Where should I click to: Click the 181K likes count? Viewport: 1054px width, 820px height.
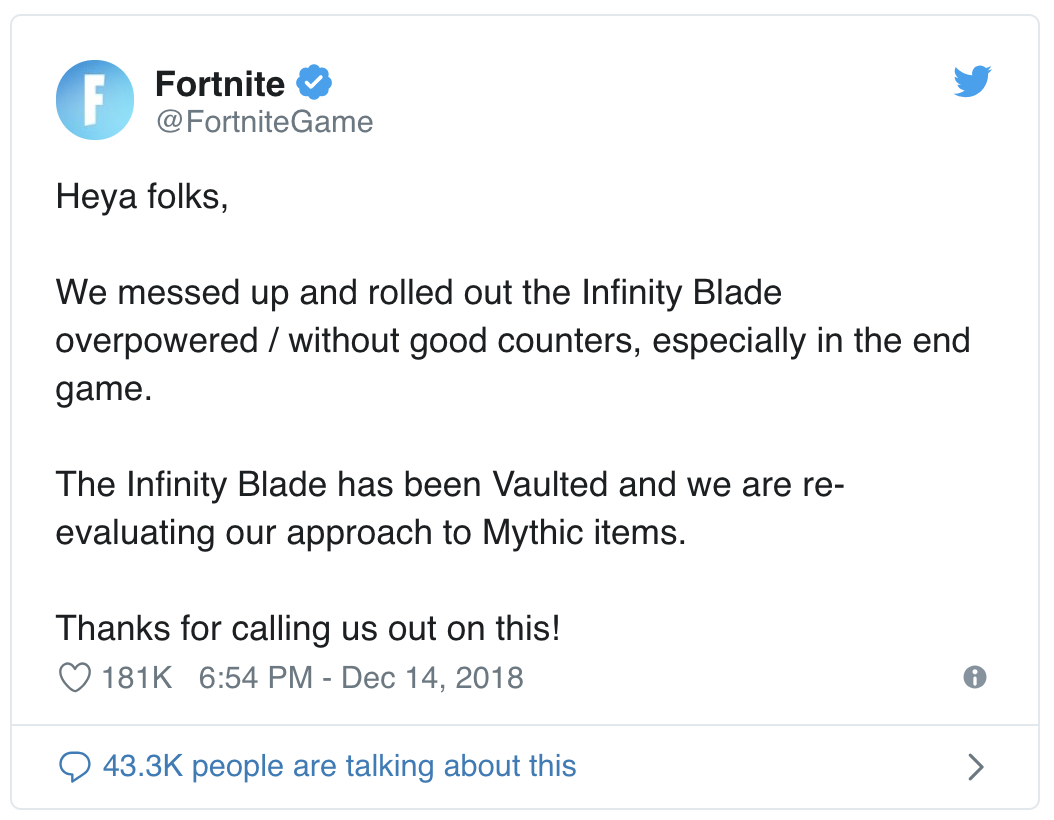136,678
